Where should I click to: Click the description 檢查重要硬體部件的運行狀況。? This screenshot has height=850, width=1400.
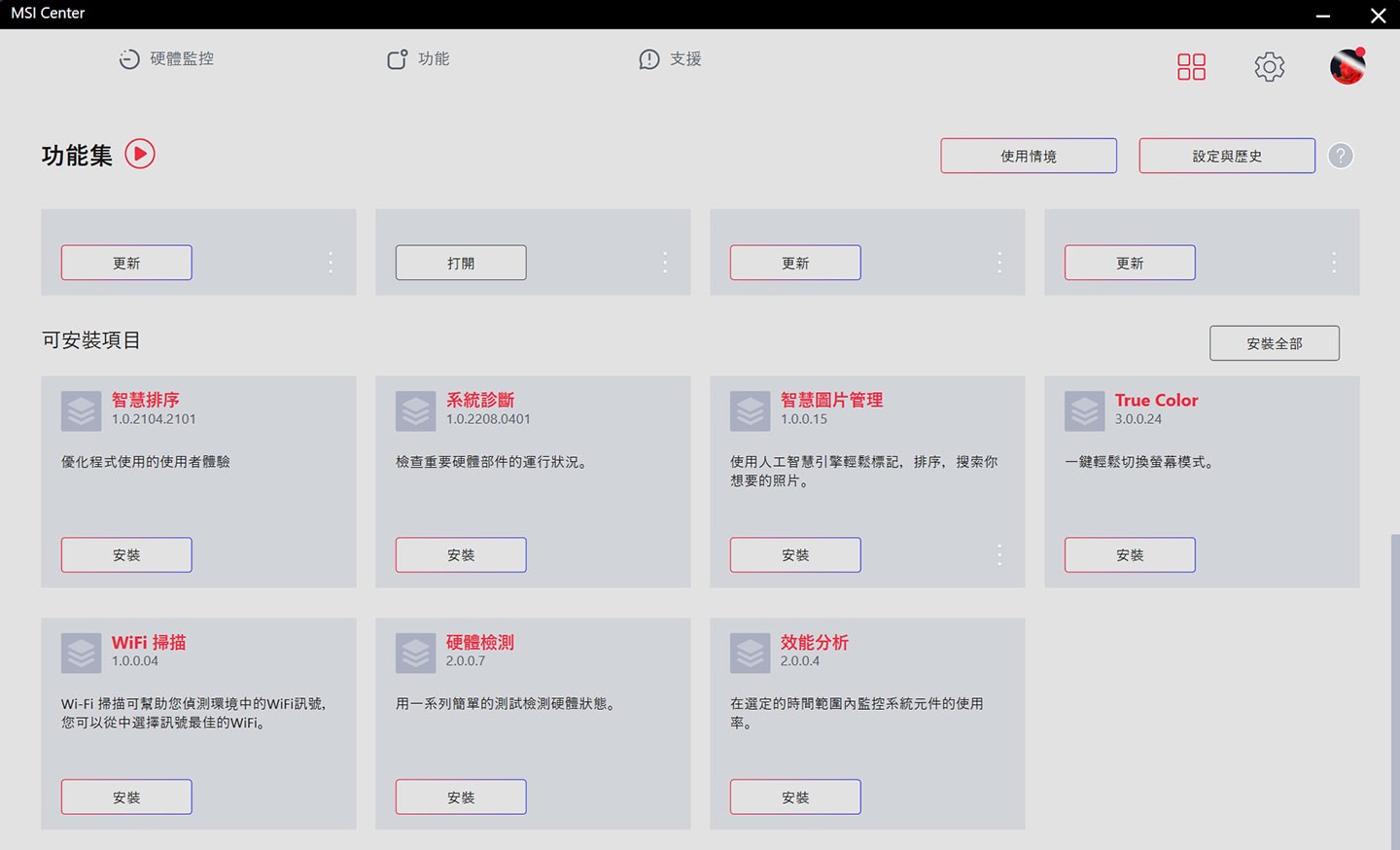491,462
